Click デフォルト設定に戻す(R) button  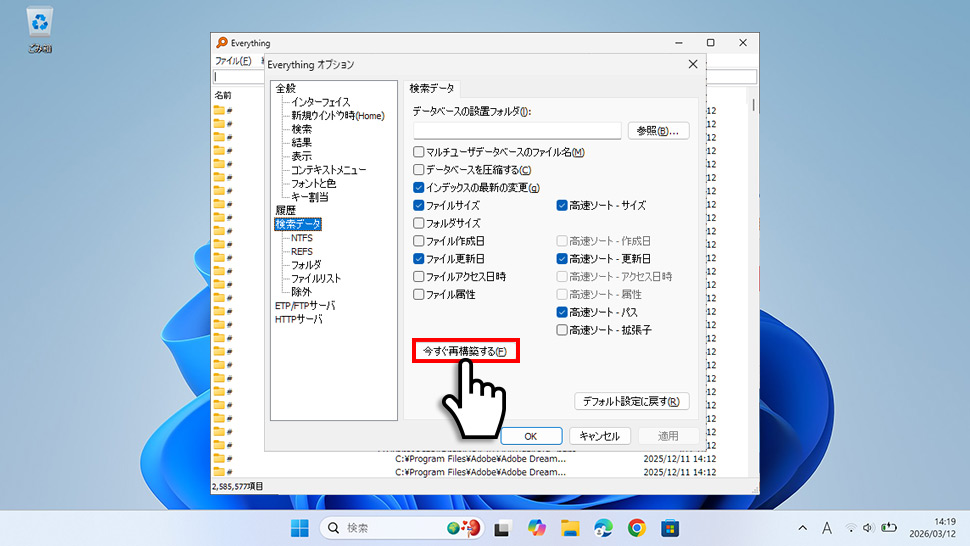click(632, 401)
